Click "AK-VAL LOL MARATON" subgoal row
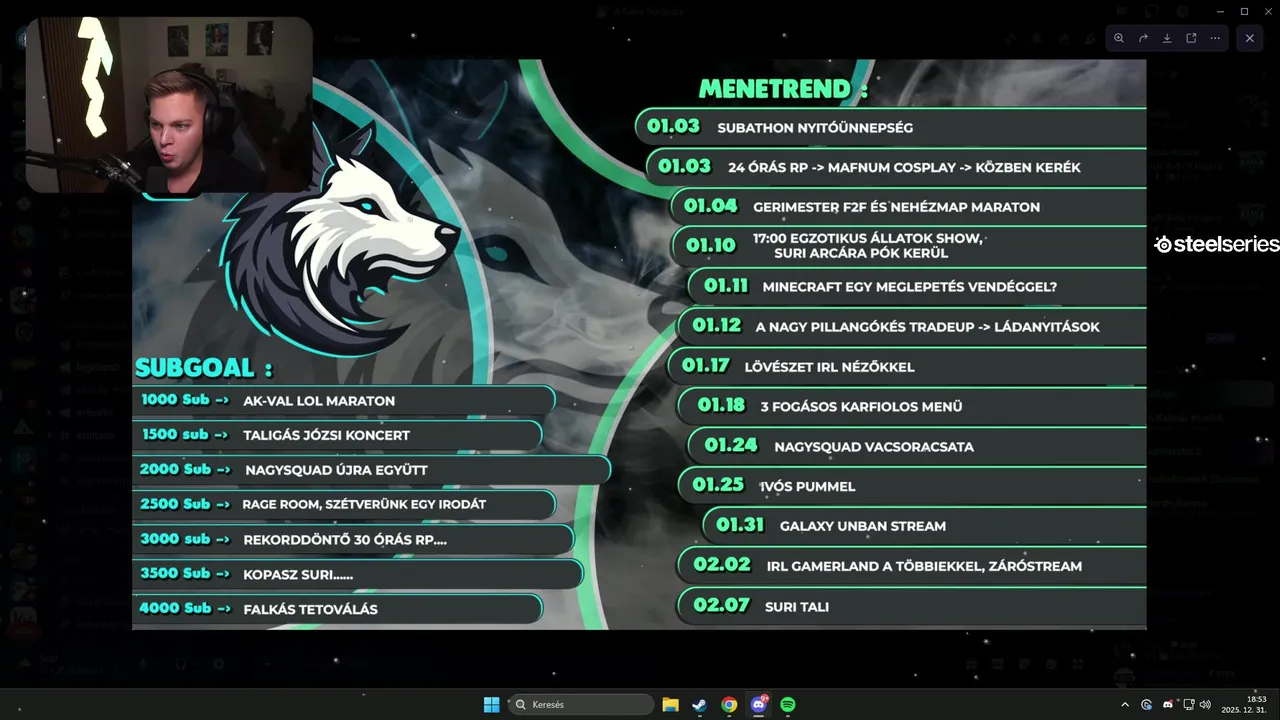 [343, 400]
